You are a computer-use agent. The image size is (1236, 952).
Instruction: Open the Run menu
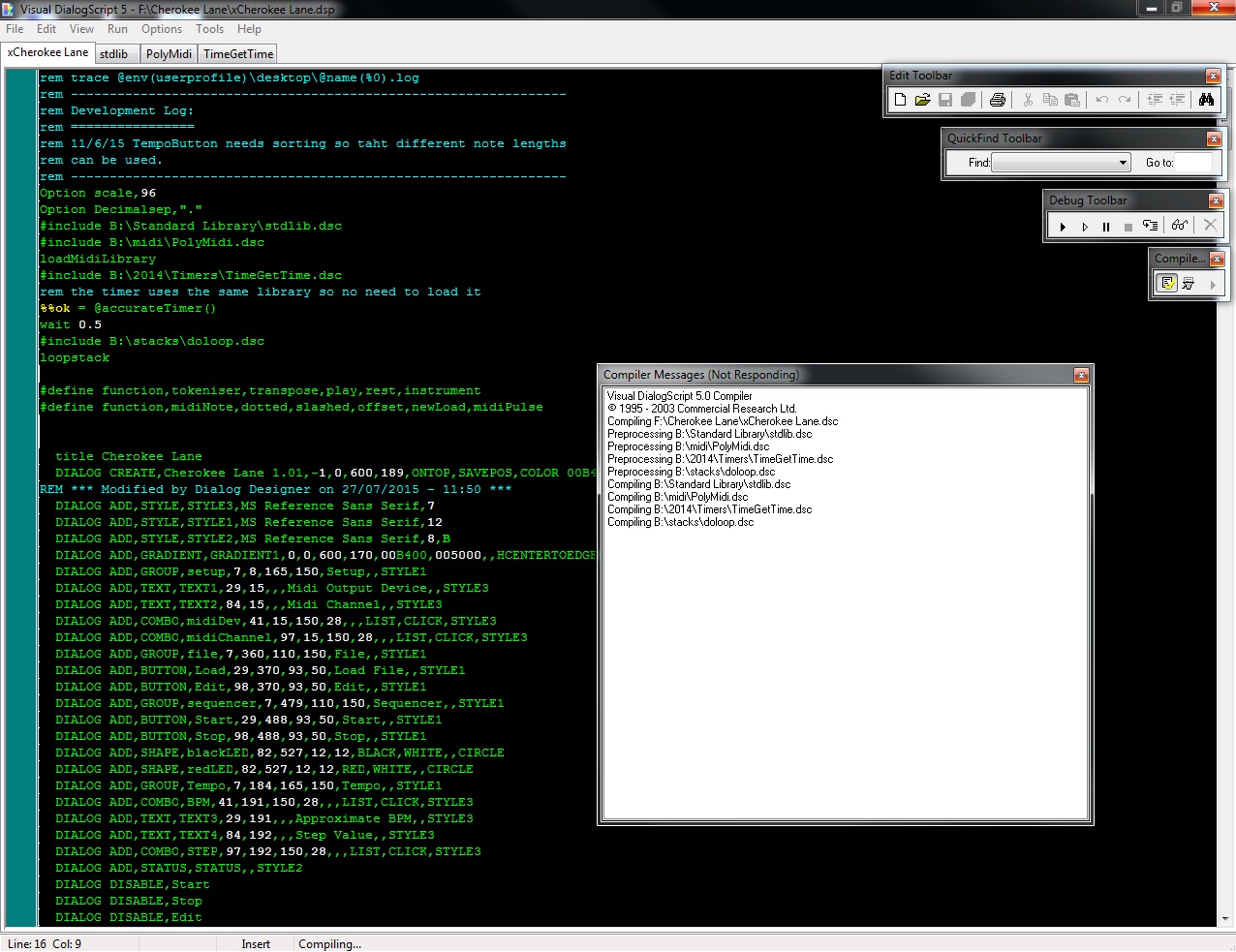[x=117, y=29]
